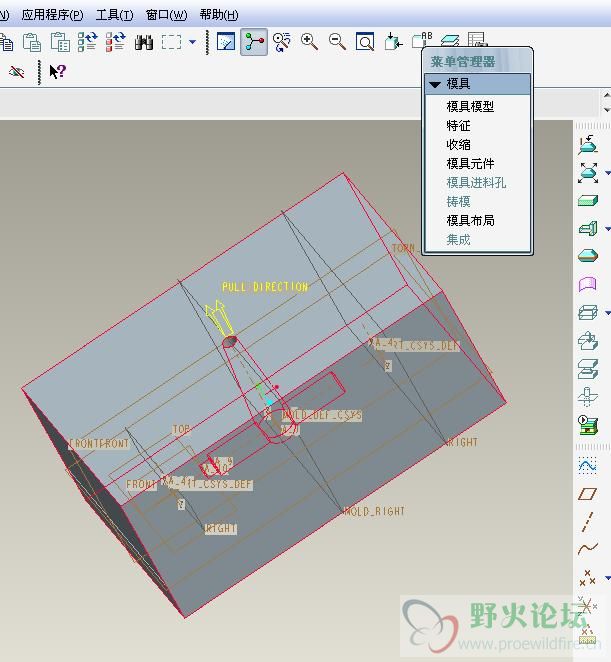Choose 特征 in the menu manager
The image size is (611, 662).
(x=458, y=125)
